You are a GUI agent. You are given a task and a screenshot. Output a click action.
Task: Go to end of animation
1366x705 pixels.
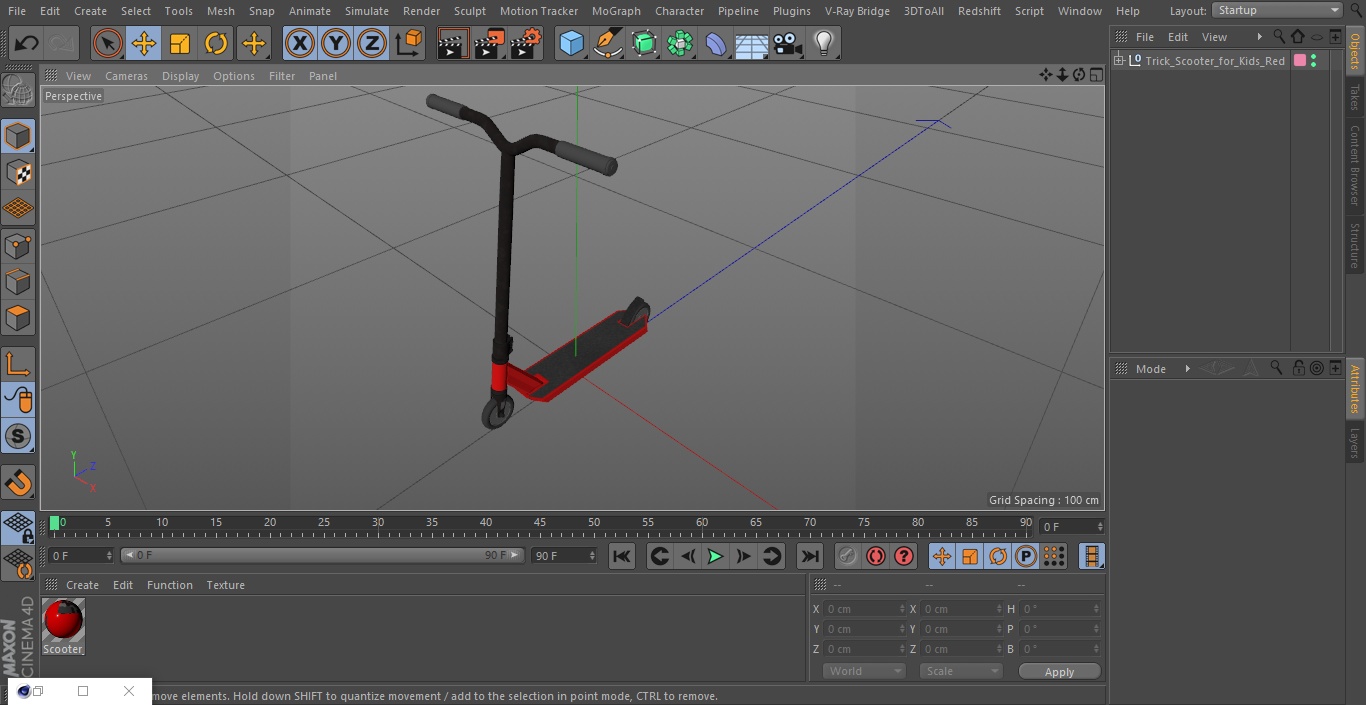810,556
